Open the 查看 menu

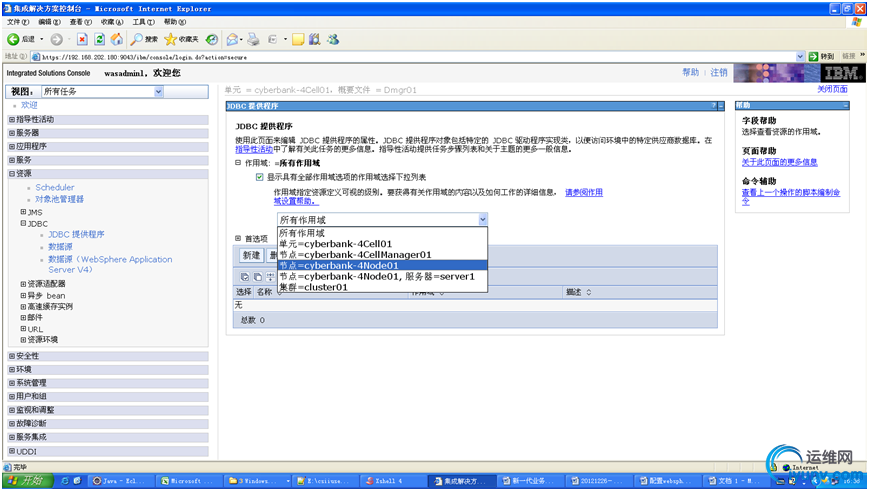[80, 22]
